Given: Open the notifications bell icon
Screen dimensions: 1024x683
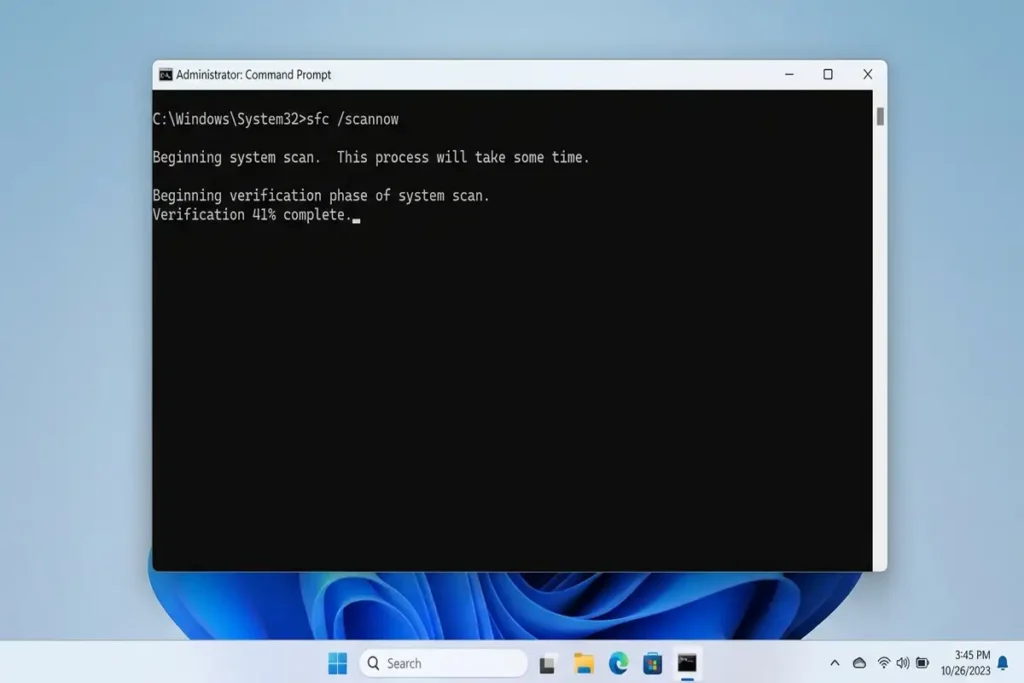Looking at the screenshot, I should pos(1002,663).
